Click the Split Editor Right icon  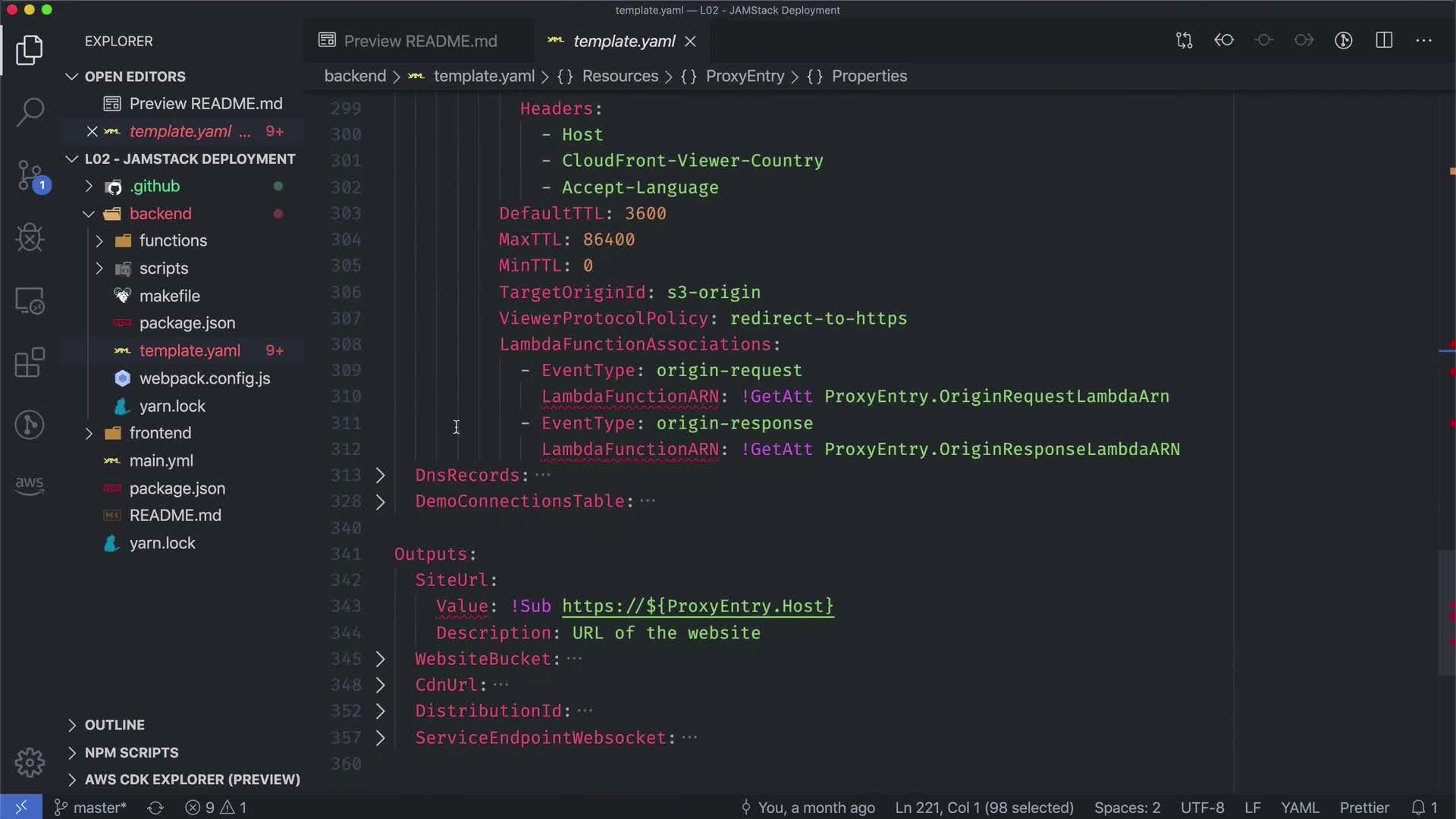coord(1384,41)
